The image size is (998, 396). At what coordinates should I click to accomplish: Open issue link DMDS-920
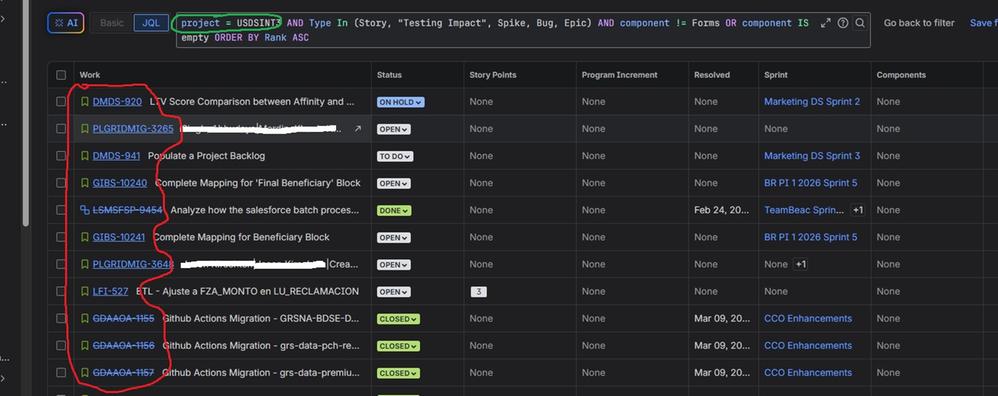117,102
